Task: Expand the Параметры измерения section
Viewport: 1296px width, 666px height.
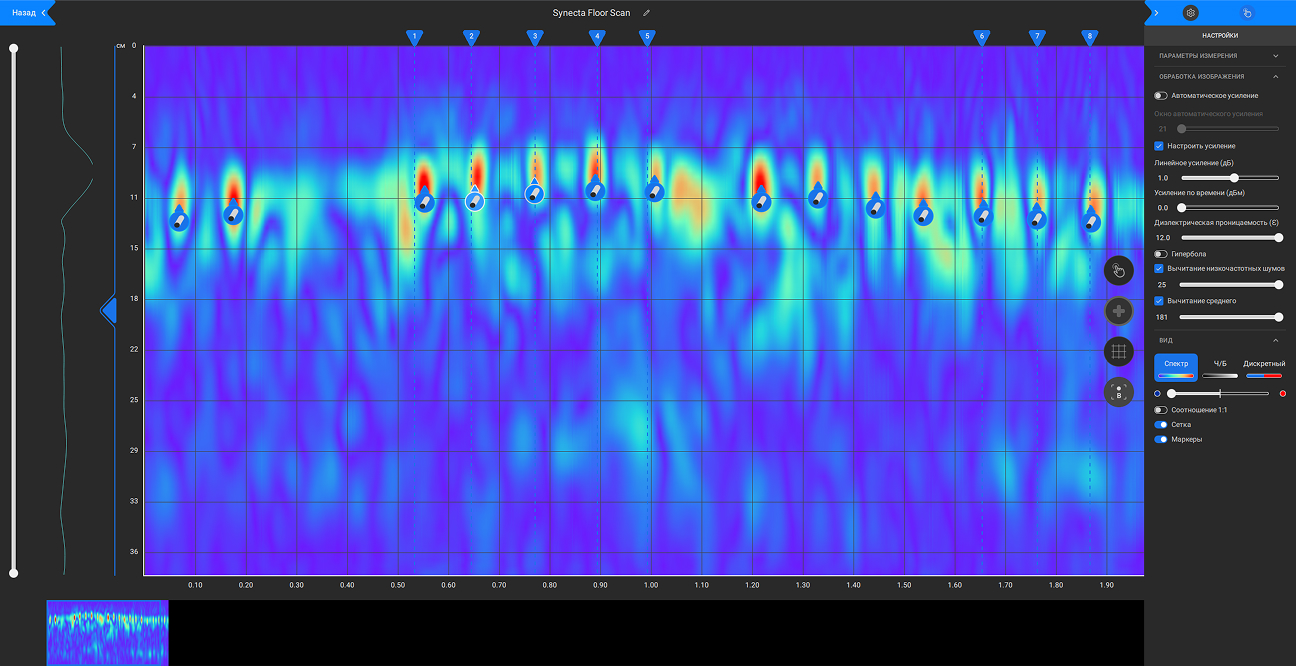Action: (x=1275, y=56)
